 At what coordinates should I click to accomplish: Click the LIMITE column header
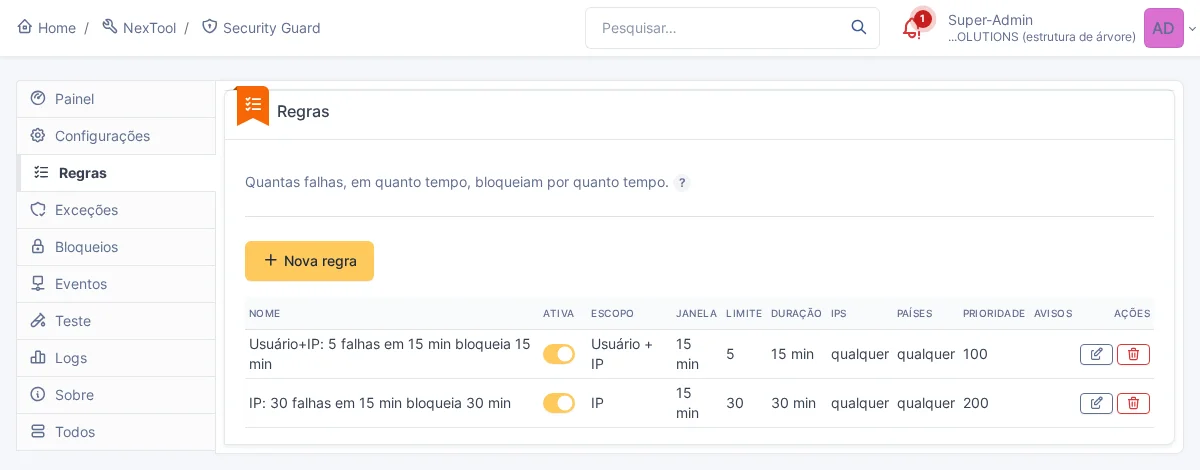coord(744,313)
